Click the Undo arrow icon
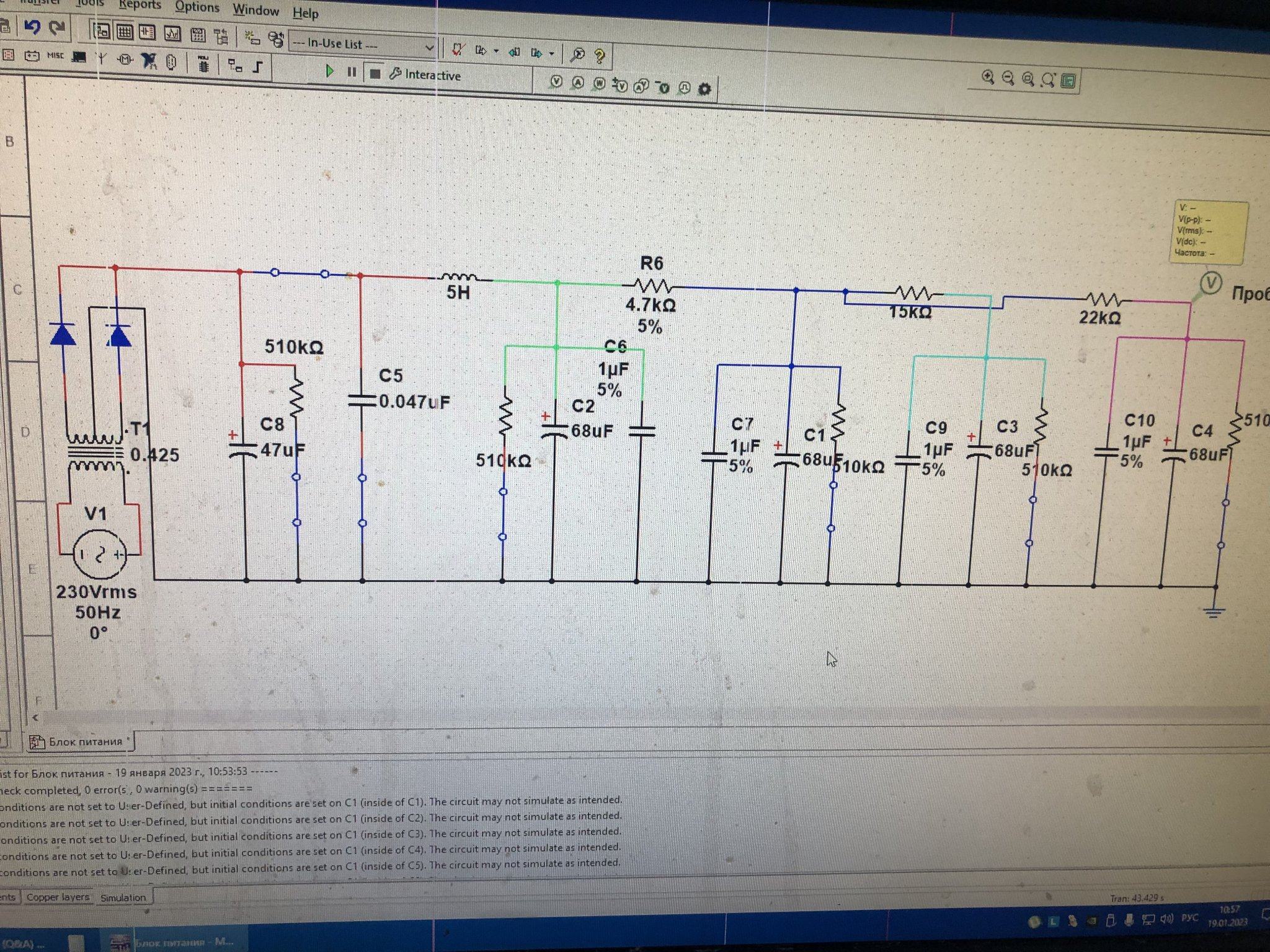 [32, 27]
